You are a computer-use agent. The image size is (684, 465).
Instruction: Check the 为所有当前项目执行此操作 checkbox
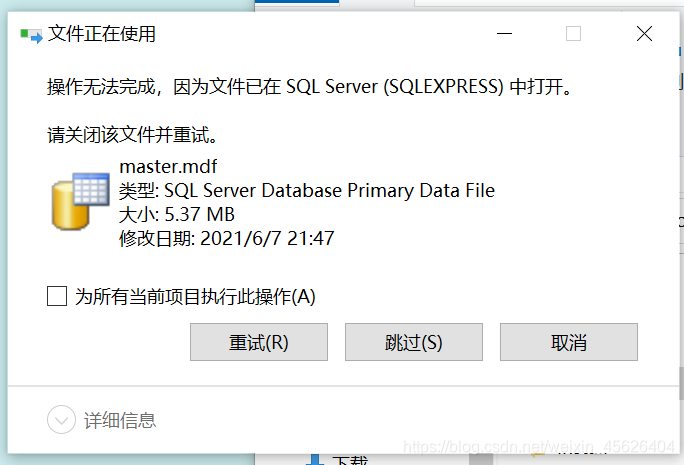57,296
